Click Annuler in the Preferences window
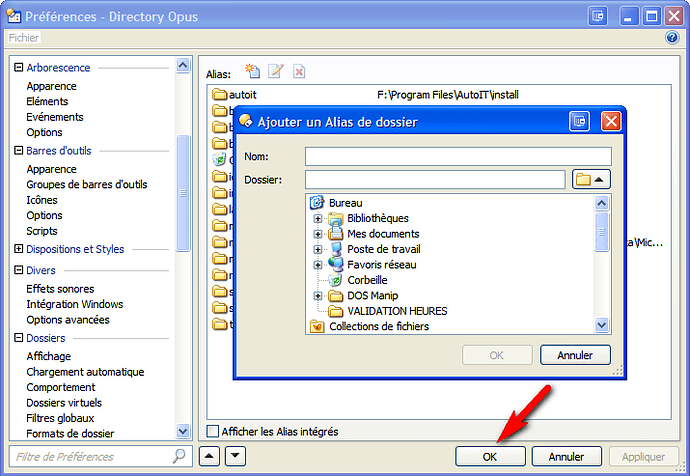Viewport: 690px width, 476px height. coord(566,457)
